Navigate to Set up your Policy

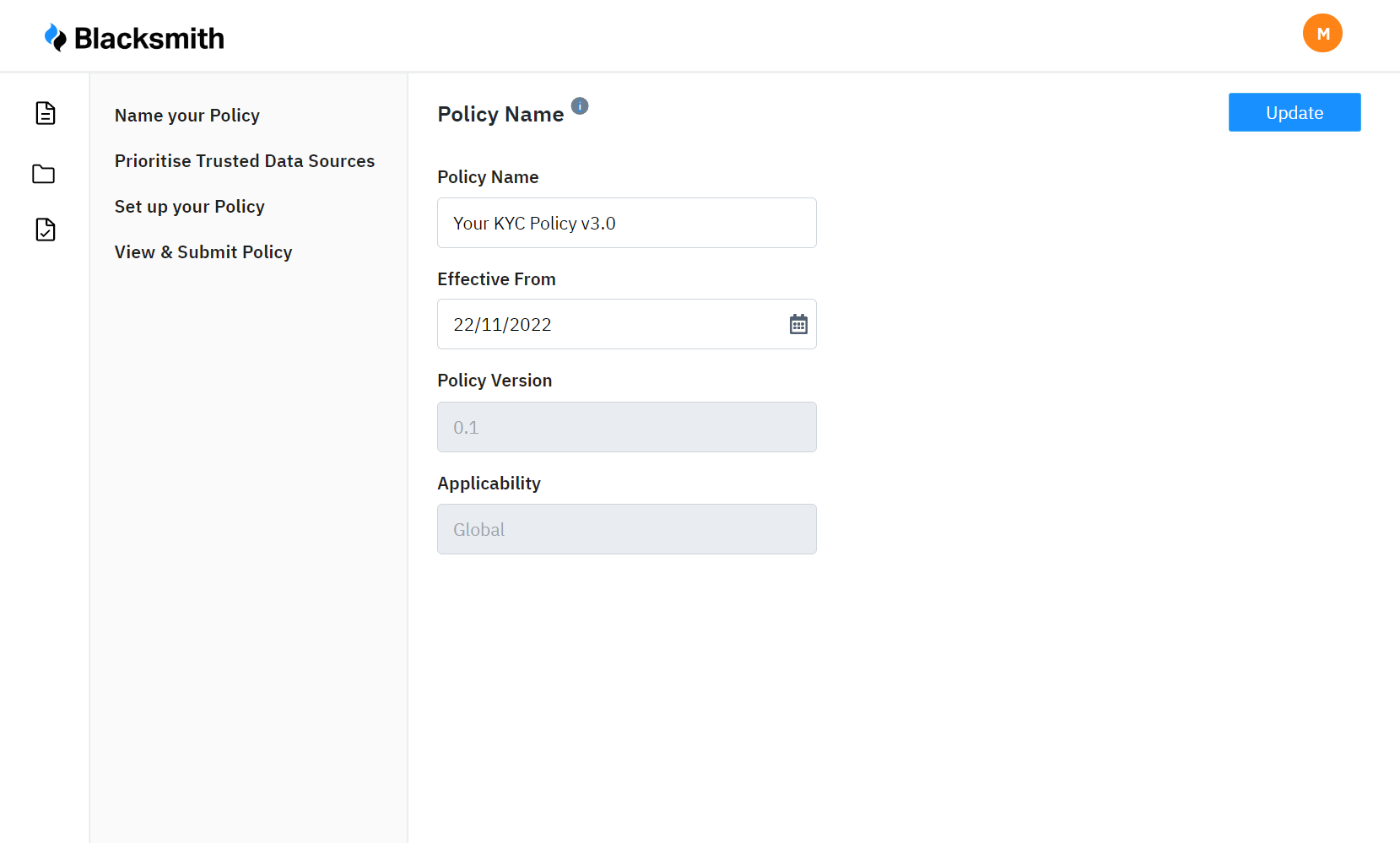pos(190,207)
